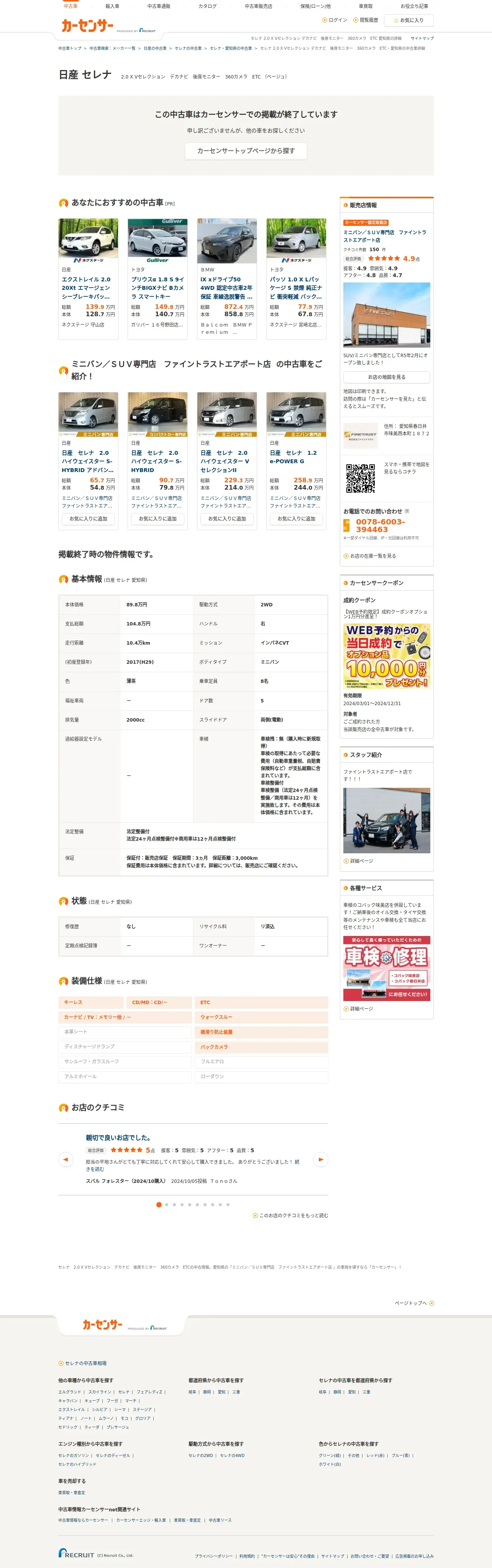This screenshot has width=492, height=1568.
Task: Click the カーセンサー logo in the footer
Action: point(102,1325)
